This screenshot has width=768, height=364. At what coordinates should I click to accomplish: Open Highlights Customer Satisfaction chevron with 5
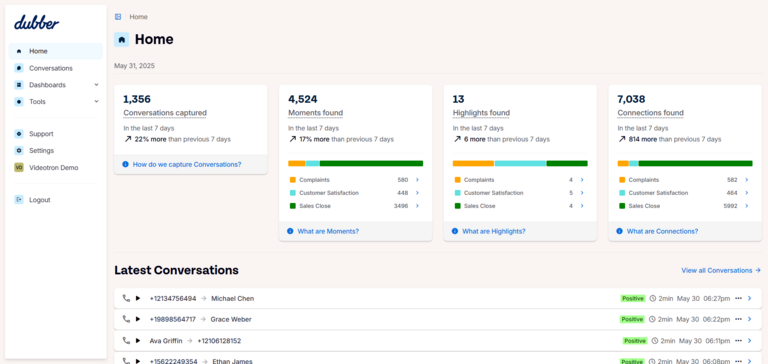pyautogui.click(x=582, y=193)
